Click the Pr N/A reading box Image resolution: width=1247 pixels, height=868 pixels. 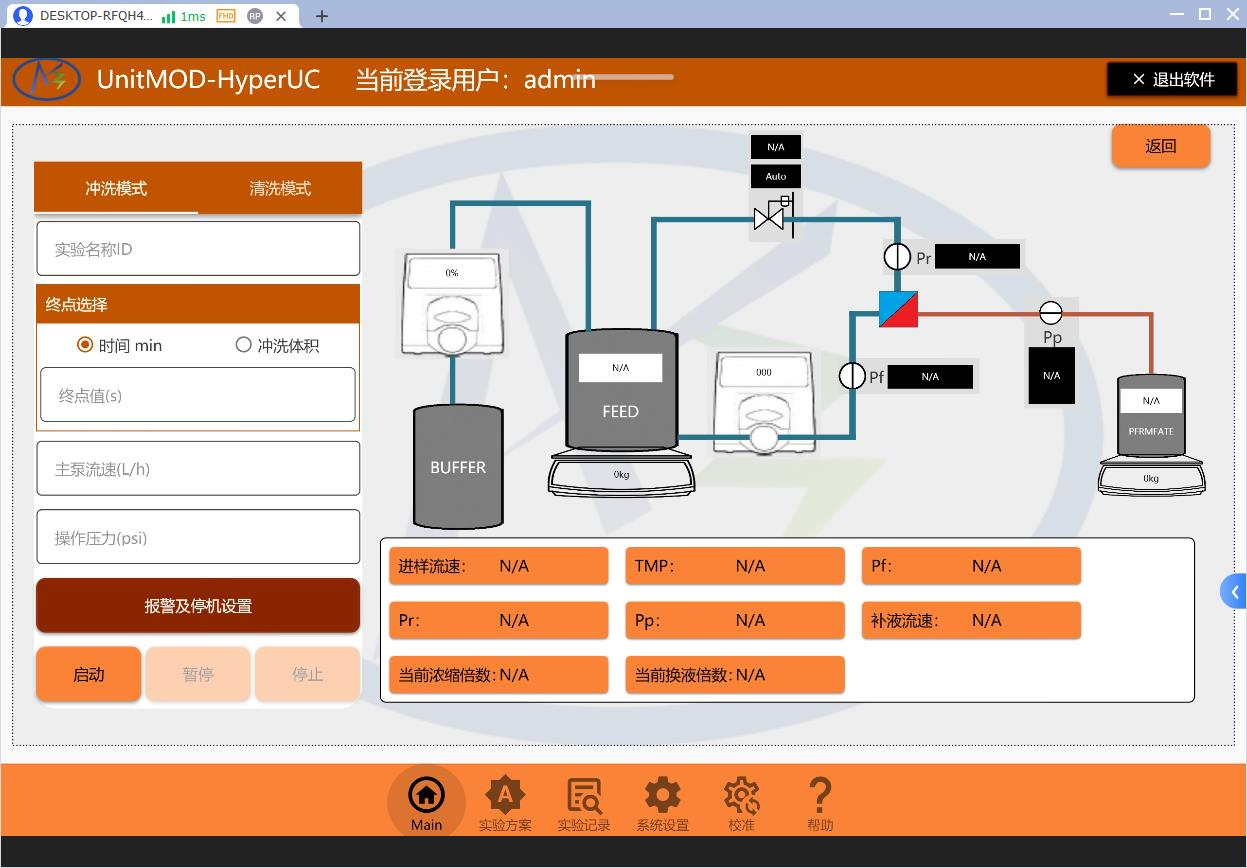coord(977,257)
